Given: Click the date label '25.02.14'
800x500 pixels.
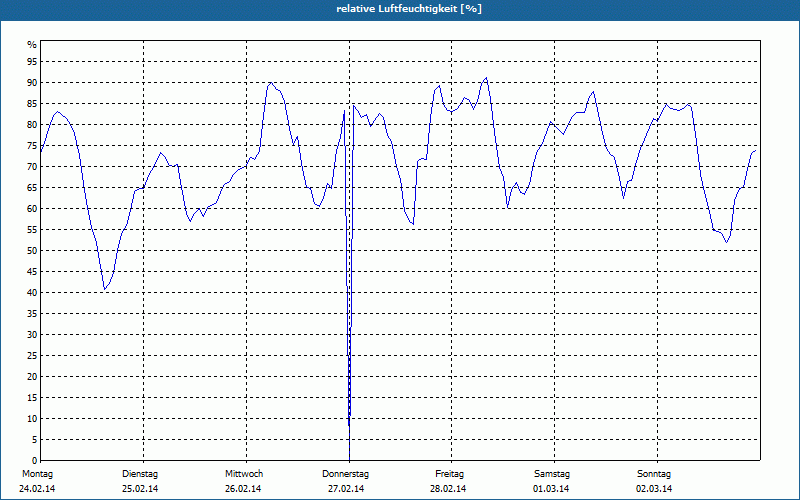Looking at the screenshot, I should 140,489.
